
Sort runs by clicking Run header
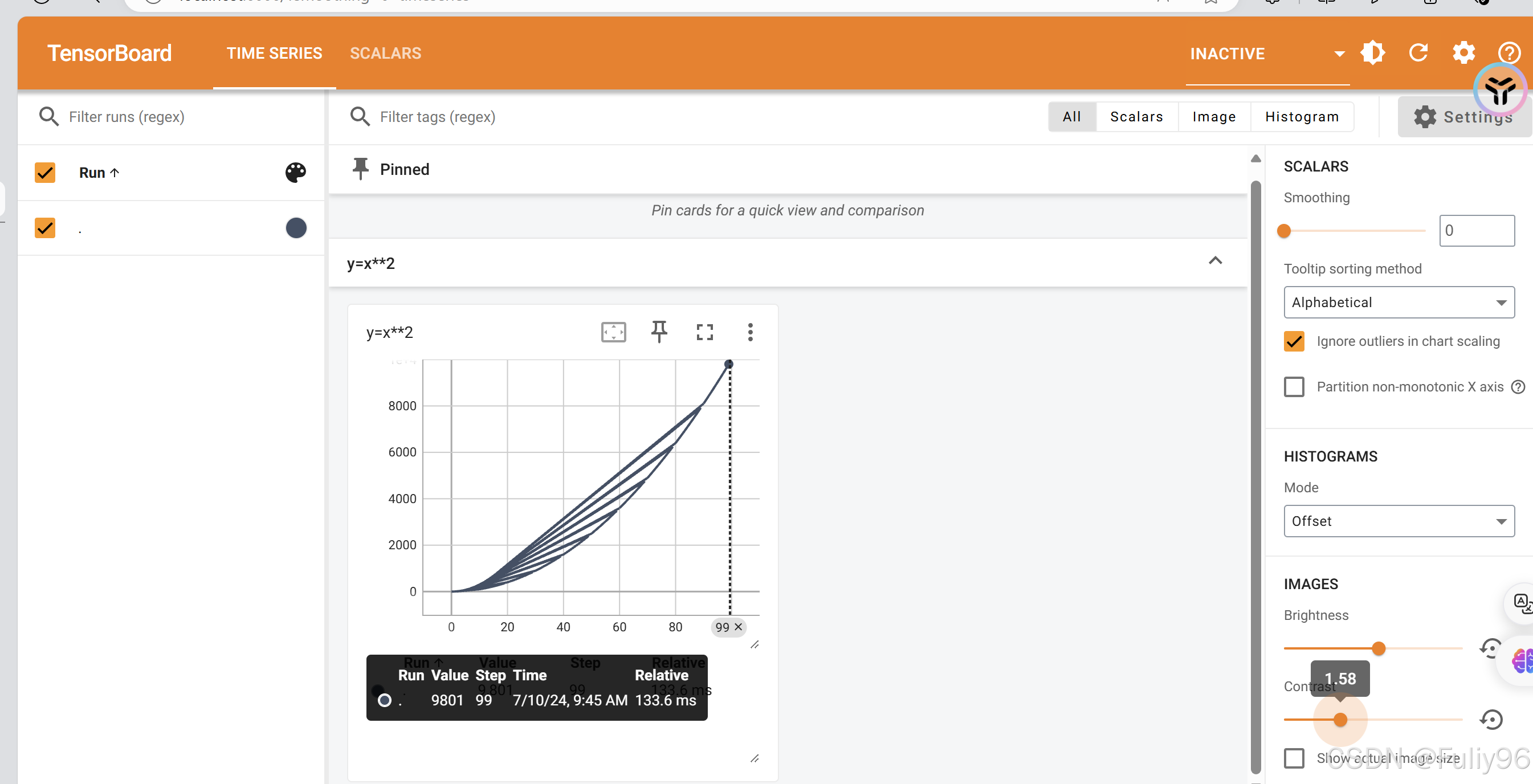click(99, 173)
